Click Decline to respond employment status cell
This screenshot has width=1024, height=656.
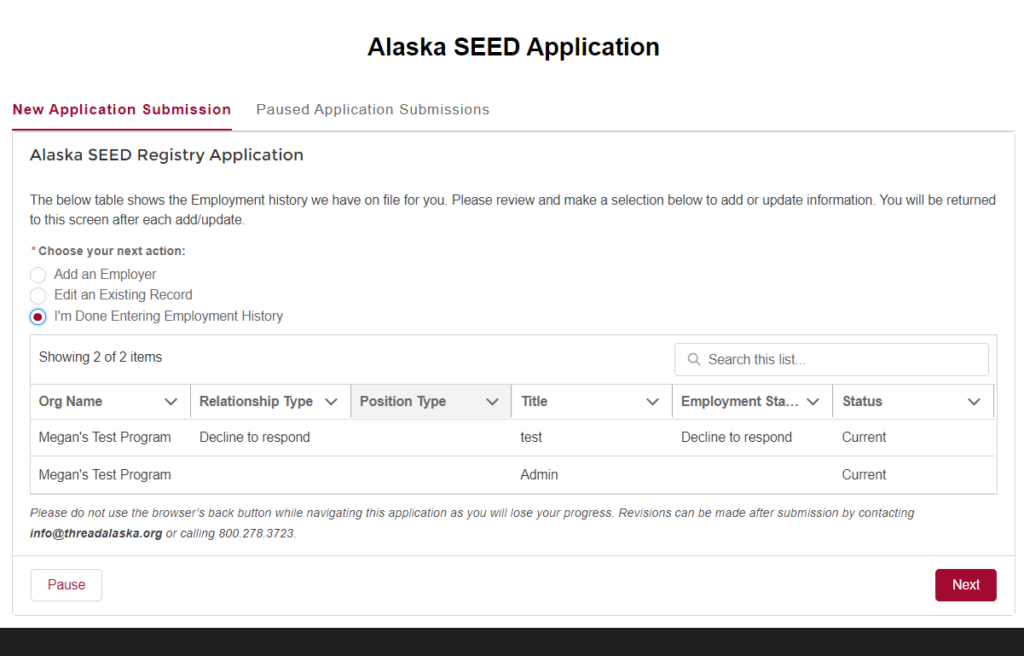(x=736, y=437)
